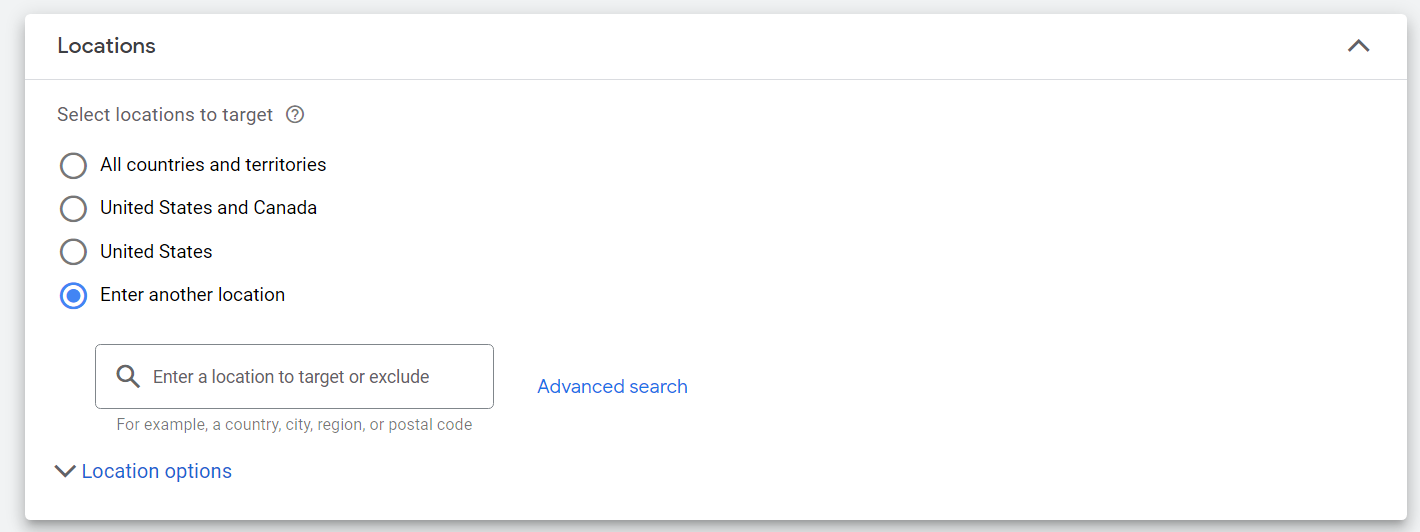Click the Select locations to target text
1420x532 pixels.
pos(165,115)
